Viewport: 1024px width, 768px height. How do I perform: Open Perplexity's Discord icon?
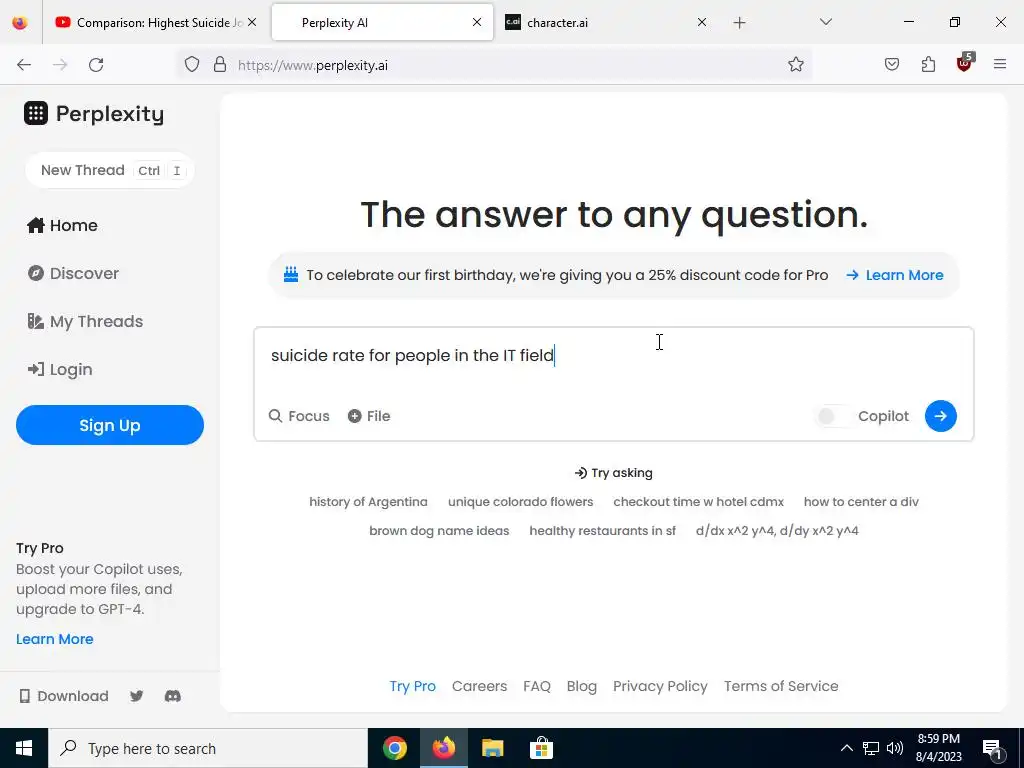click(x=172, y=696)
